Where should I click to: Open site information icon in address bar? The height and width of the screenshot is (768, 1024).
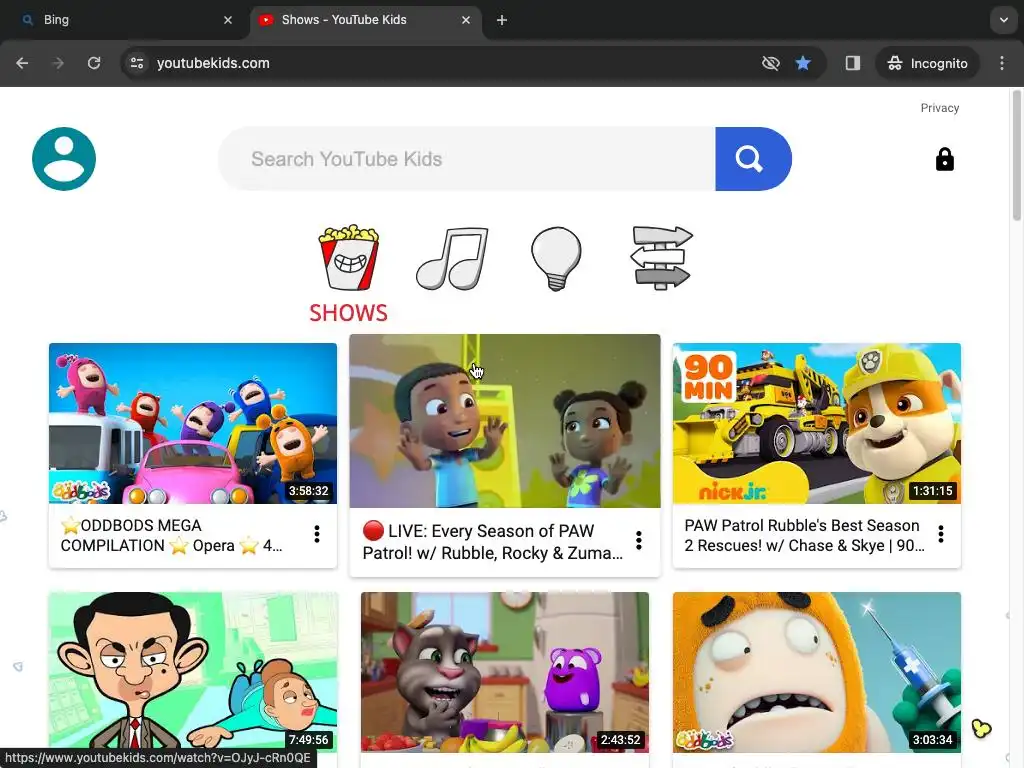(x=137, y=63)
